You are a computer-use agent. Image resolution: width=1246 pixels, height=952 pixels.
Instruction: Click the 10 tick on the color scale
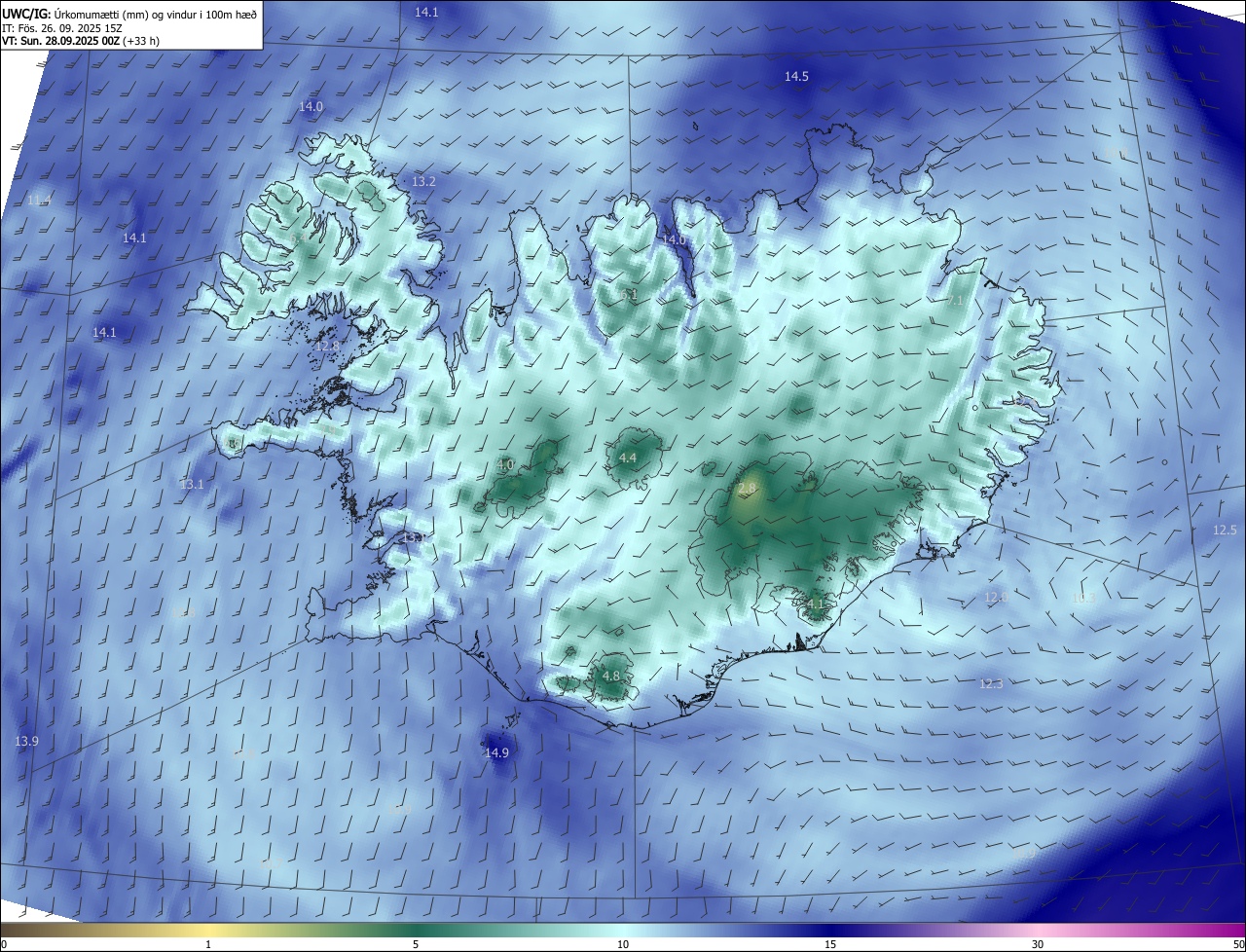(x=623, y=944)
